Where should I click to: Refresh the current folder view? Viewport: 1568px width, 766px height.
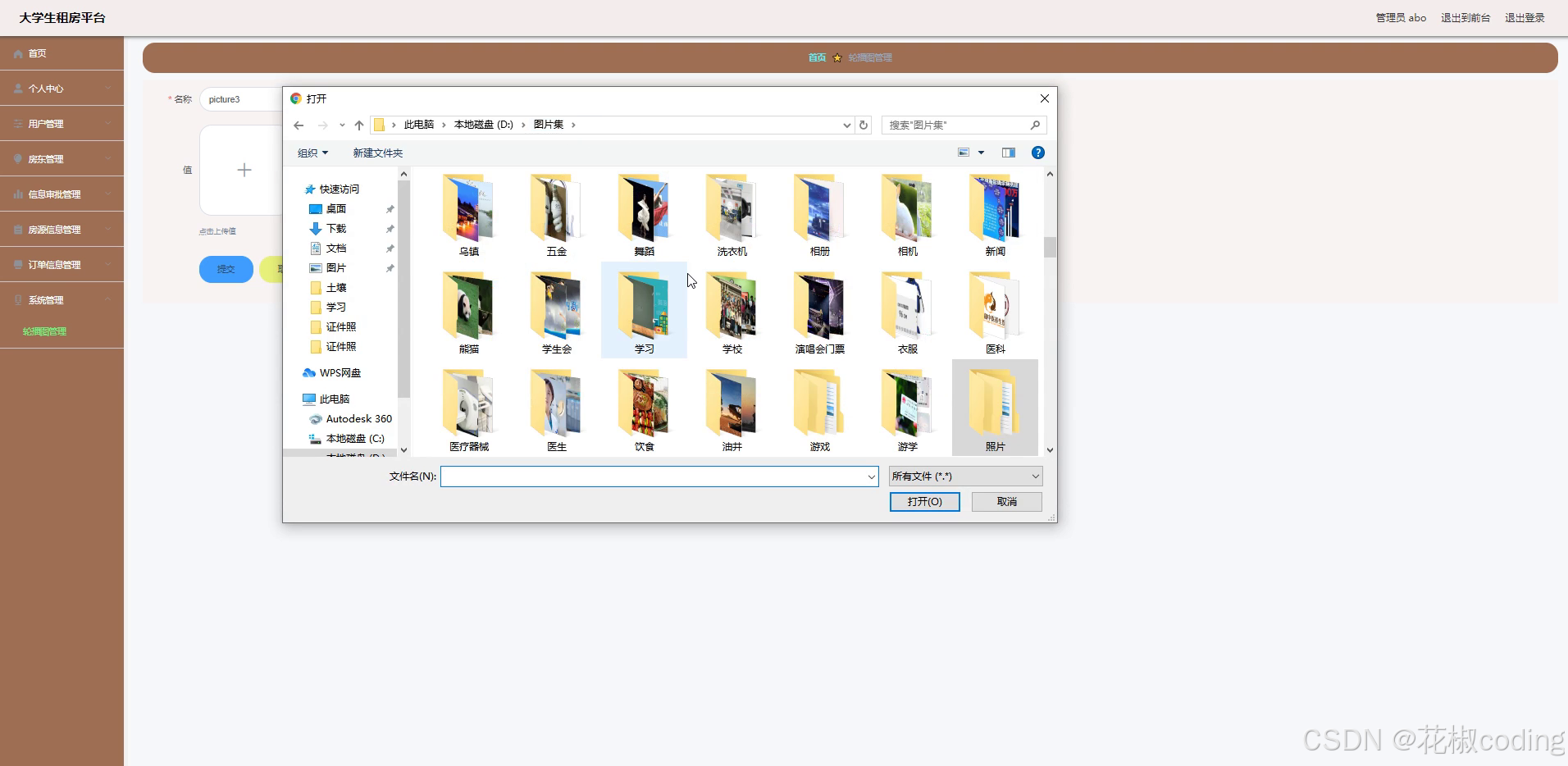[863, 125]
